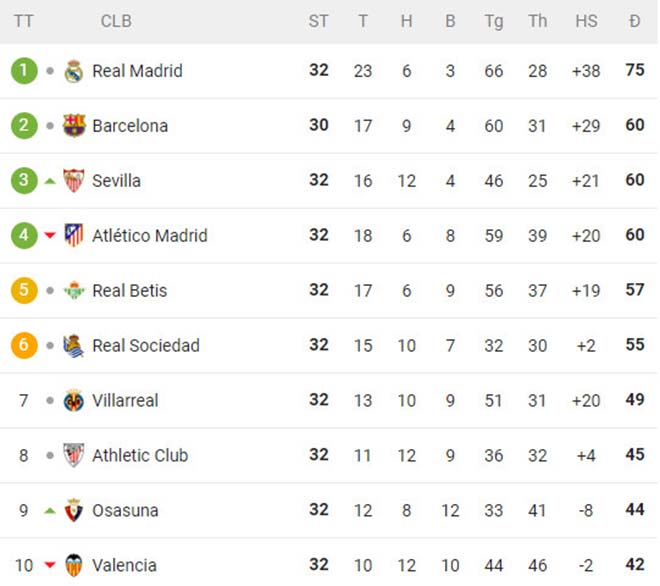Select the Villarreal team name
Image resolution: width=660 pixels, height=586 pixels.
pos(125,401)
